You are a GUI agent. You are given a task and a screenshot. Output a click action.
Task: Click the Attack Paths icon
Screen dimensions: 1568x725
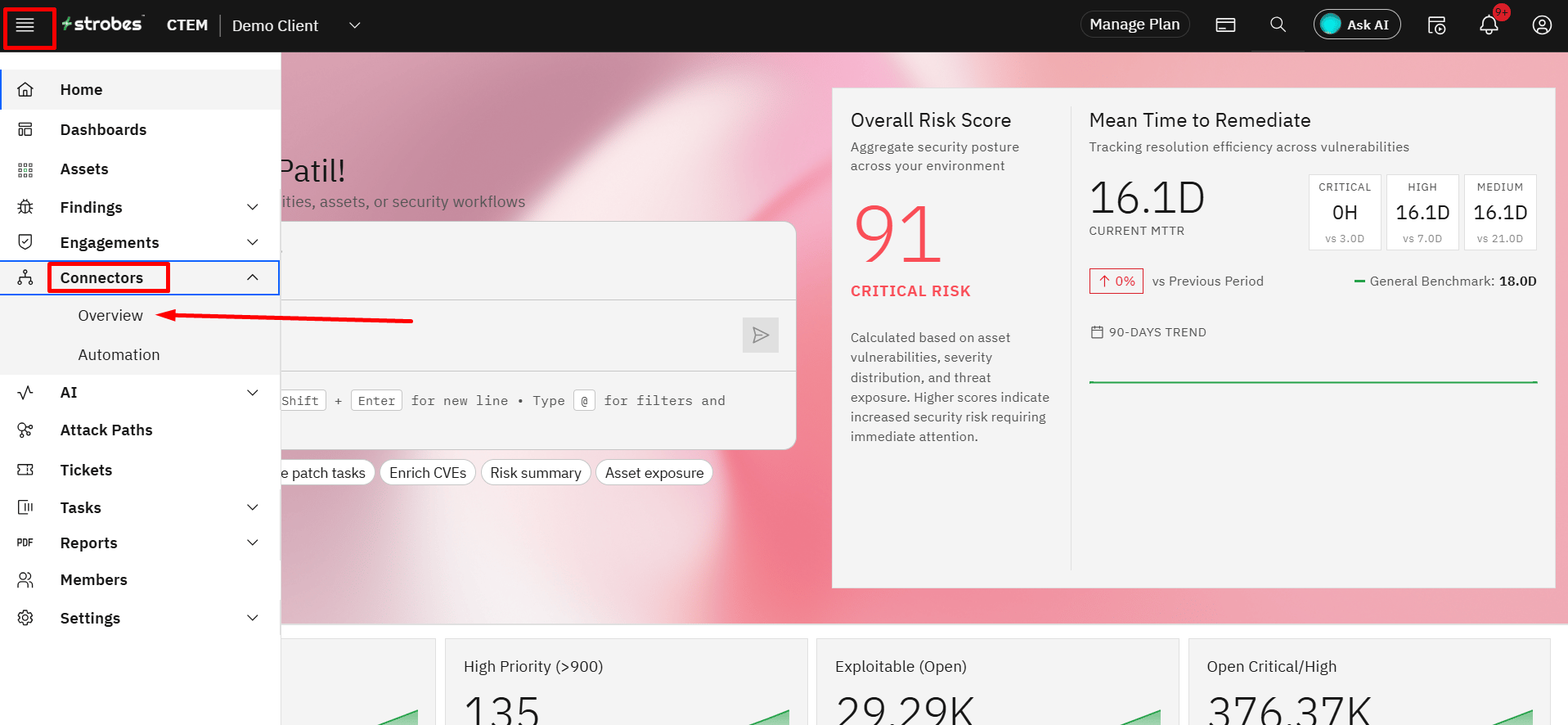pyautogui.click(x=25, y=430)
